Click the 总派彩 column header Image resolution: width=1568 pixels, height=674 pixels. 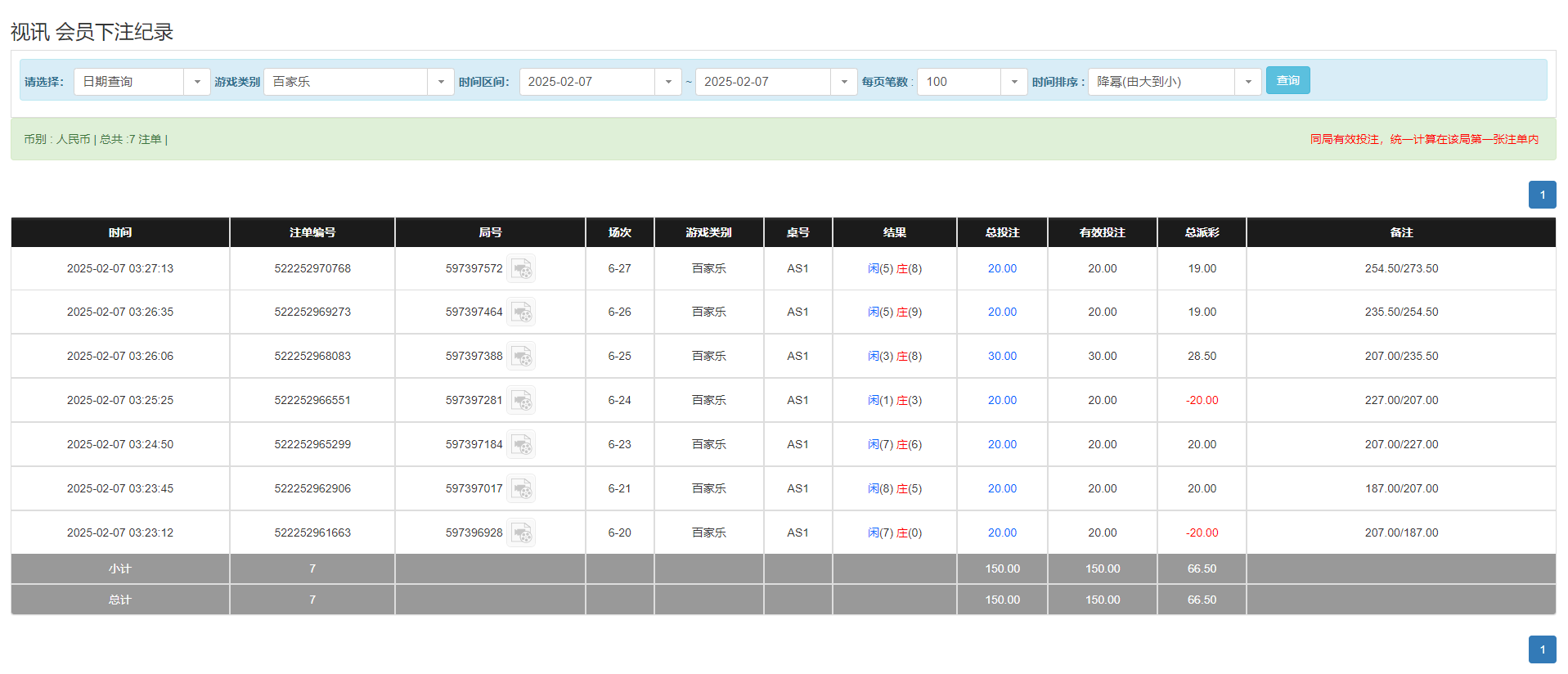coord(1202,232)
